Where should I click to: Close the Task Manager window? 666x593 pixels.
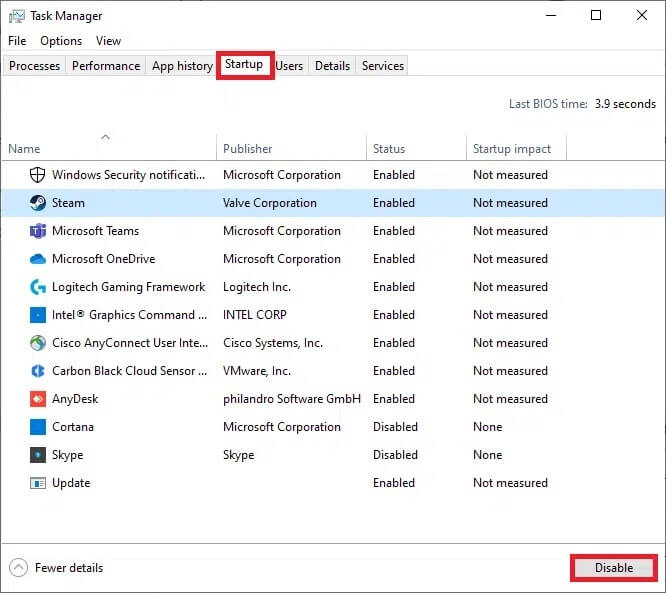[x=642, y=15]
